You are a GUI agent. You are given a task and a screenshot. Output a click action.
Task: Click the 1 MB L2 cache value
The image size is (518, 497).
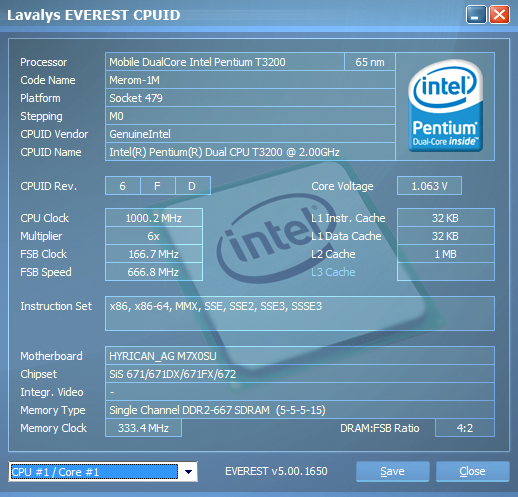click(446, 254)
